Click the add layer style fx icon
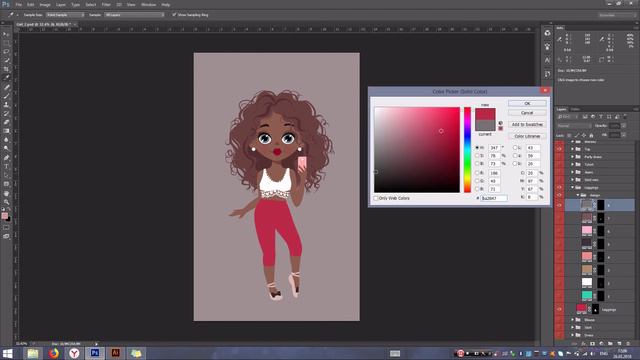Image resolution: width=640 pixels, height=360 pixels. tap(584, 344)
